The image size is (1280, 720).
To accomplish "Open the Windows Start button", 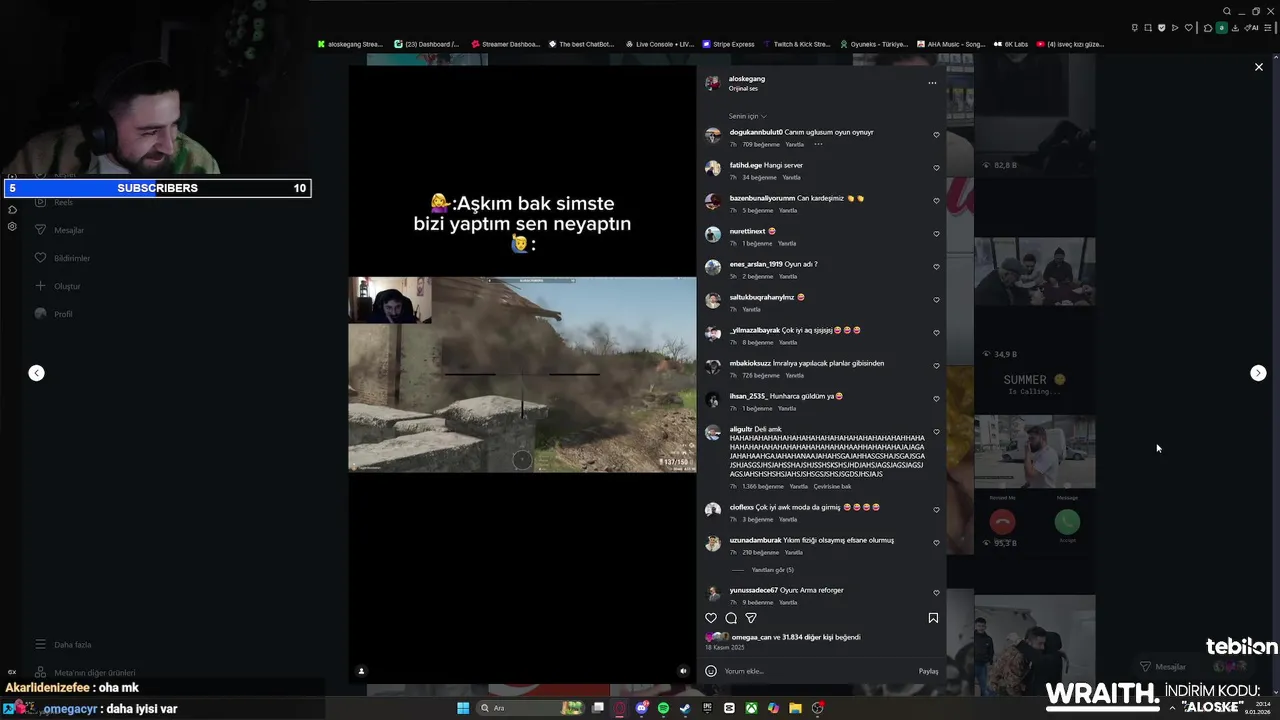I will (463, 708).
